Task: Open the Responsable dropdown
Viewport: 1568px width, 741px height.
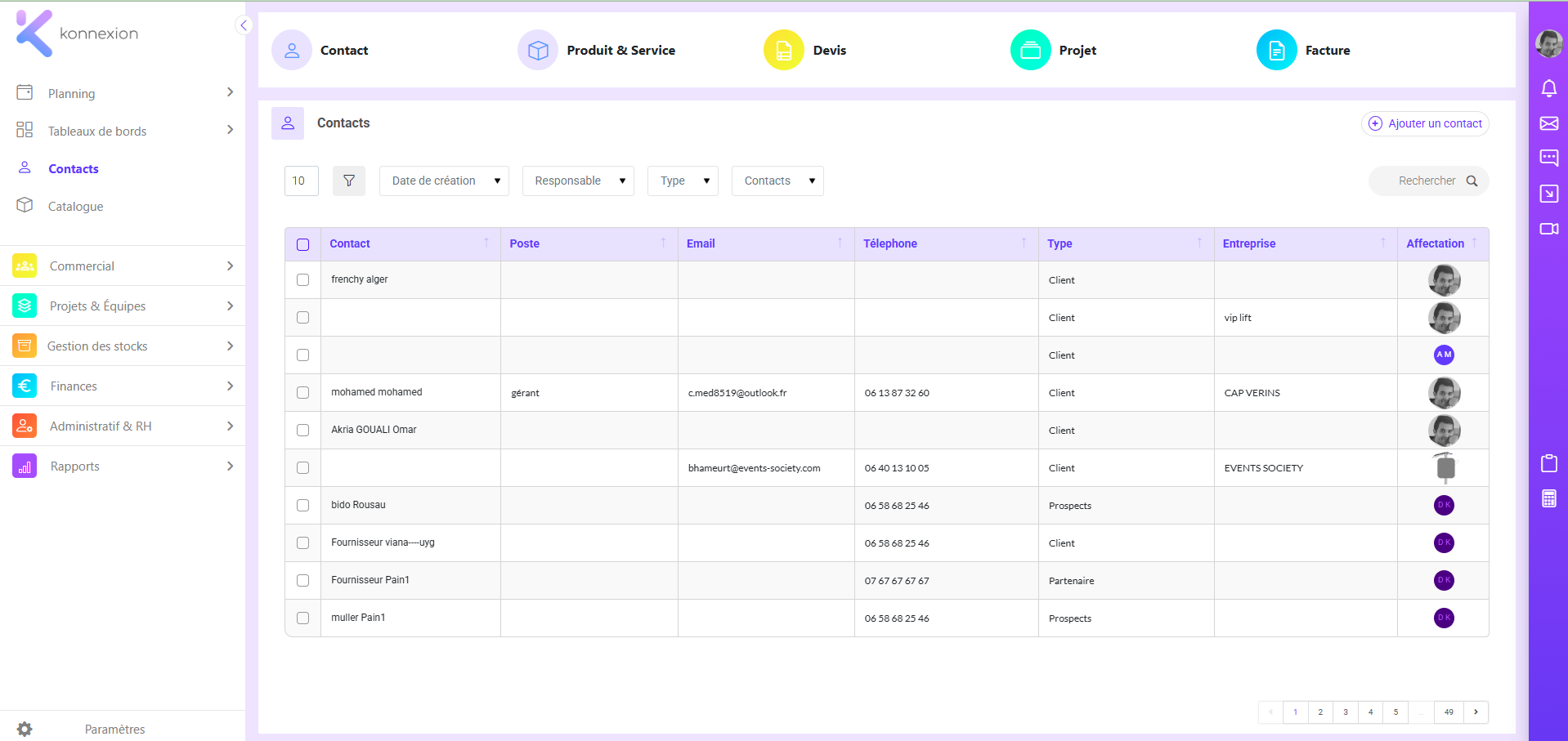Action: [579, 181]
